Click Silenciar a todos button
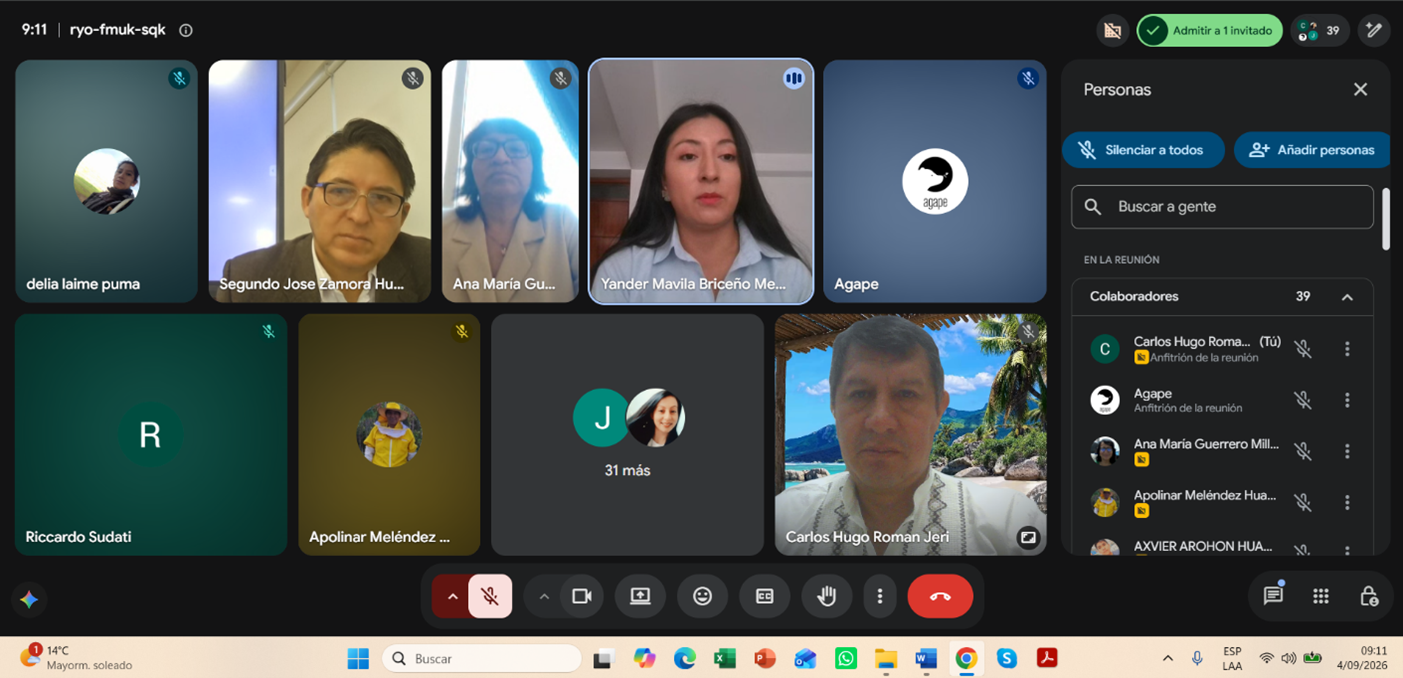The height and width of the screenshot is (678, 1403). (1143, 150)
